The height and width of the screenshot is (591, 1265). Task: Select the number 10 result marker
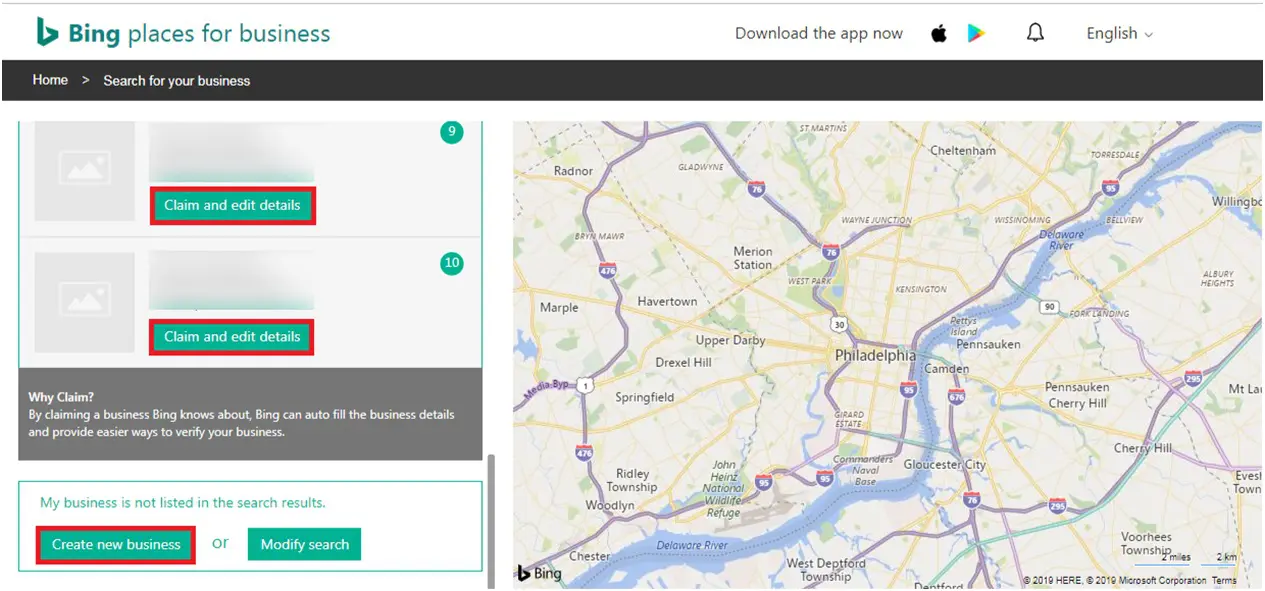pyautogui.click(x=451, y=263)
